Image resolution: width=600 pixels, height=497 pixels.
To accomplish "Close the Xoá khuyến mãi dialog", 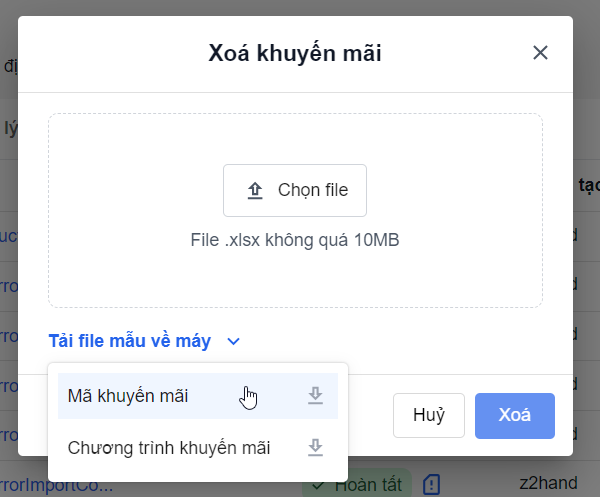I will point(540,53).
